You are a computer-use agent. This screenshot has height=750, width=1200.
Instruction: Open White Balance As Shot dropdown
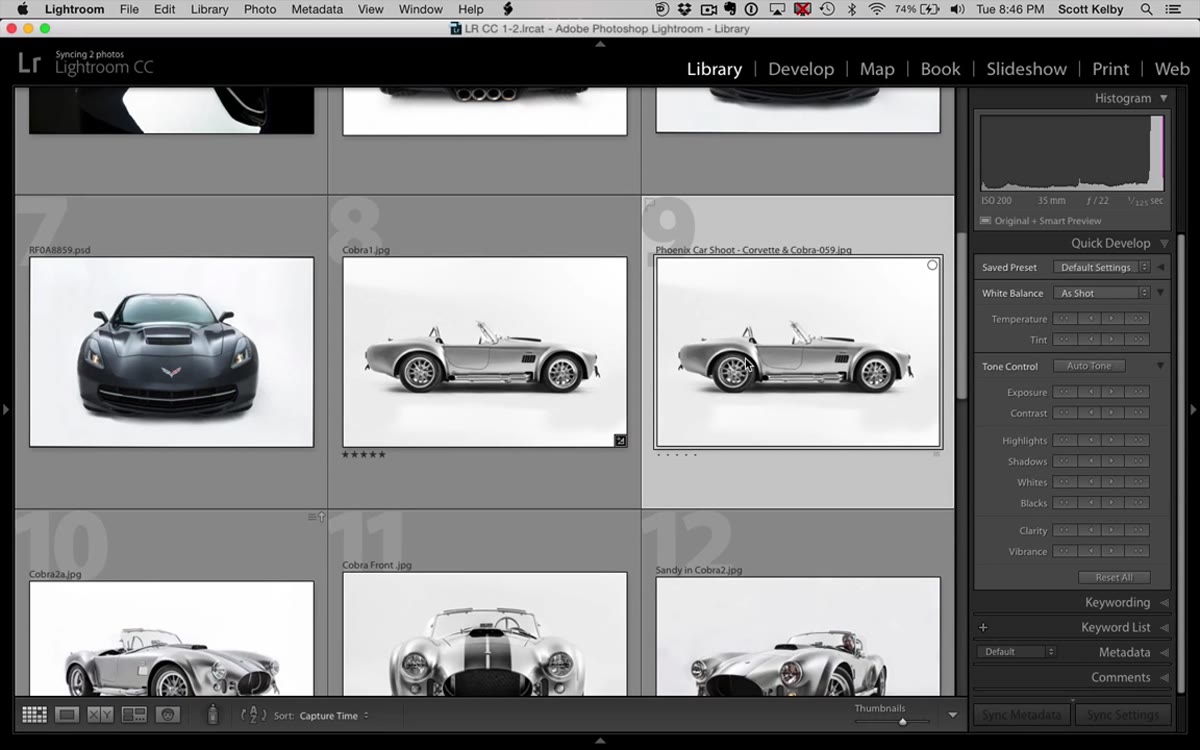tap(1101, 293)
